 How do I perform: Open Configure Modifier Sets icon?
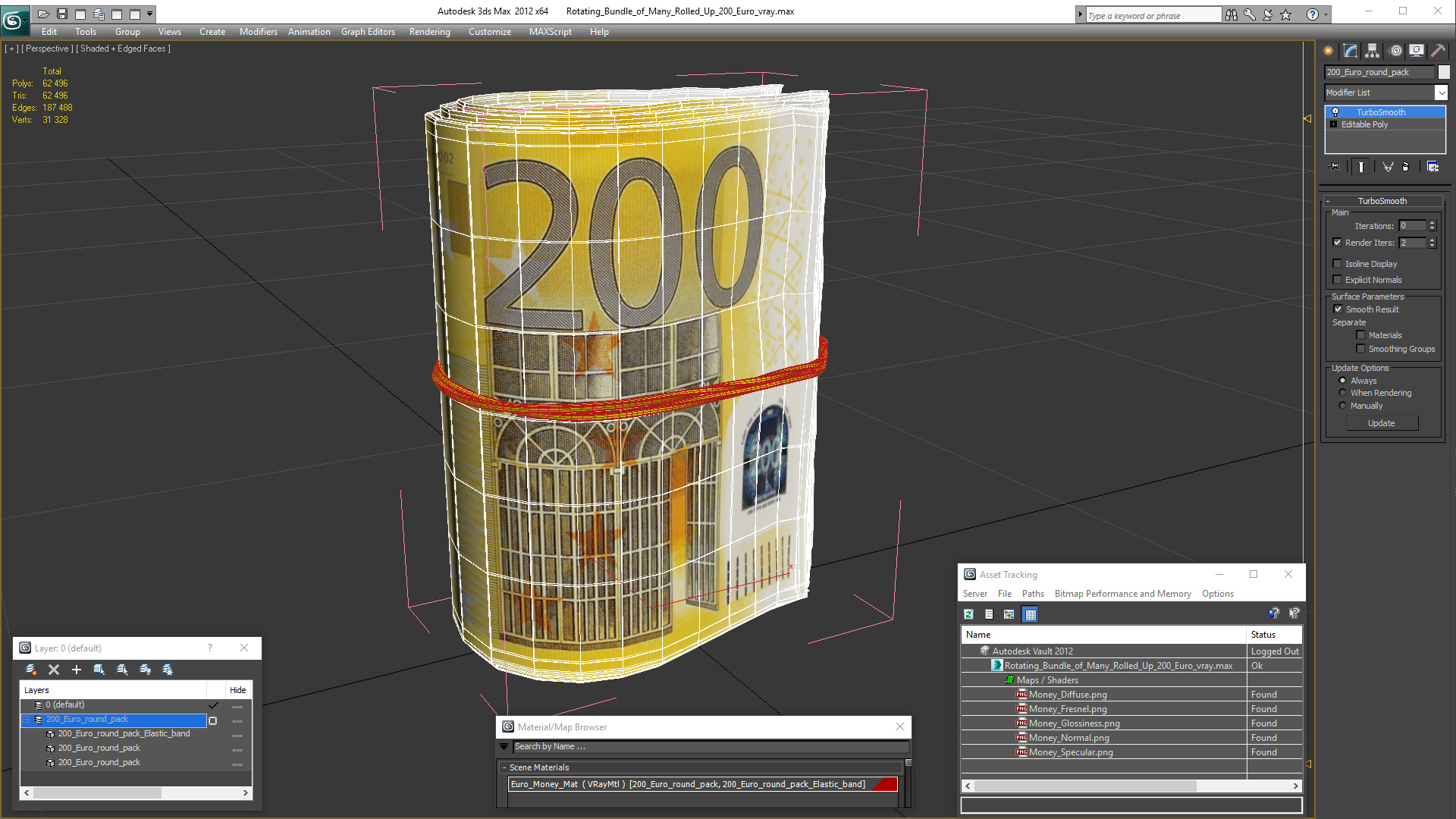1433,167
